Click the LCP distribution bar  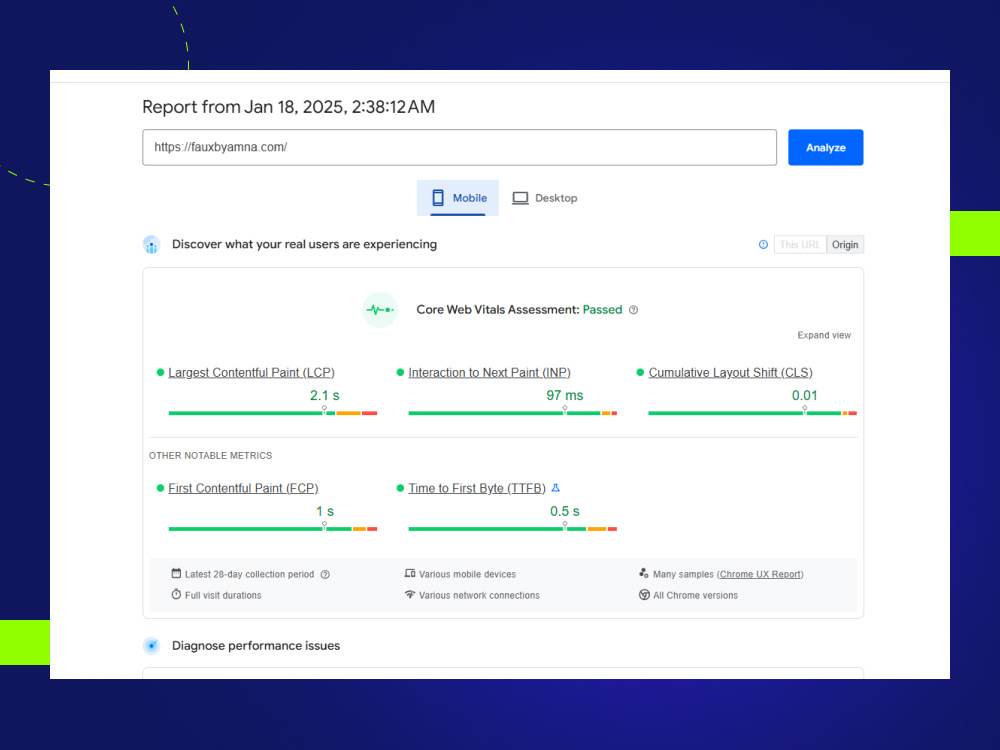[x=273, y=413]
